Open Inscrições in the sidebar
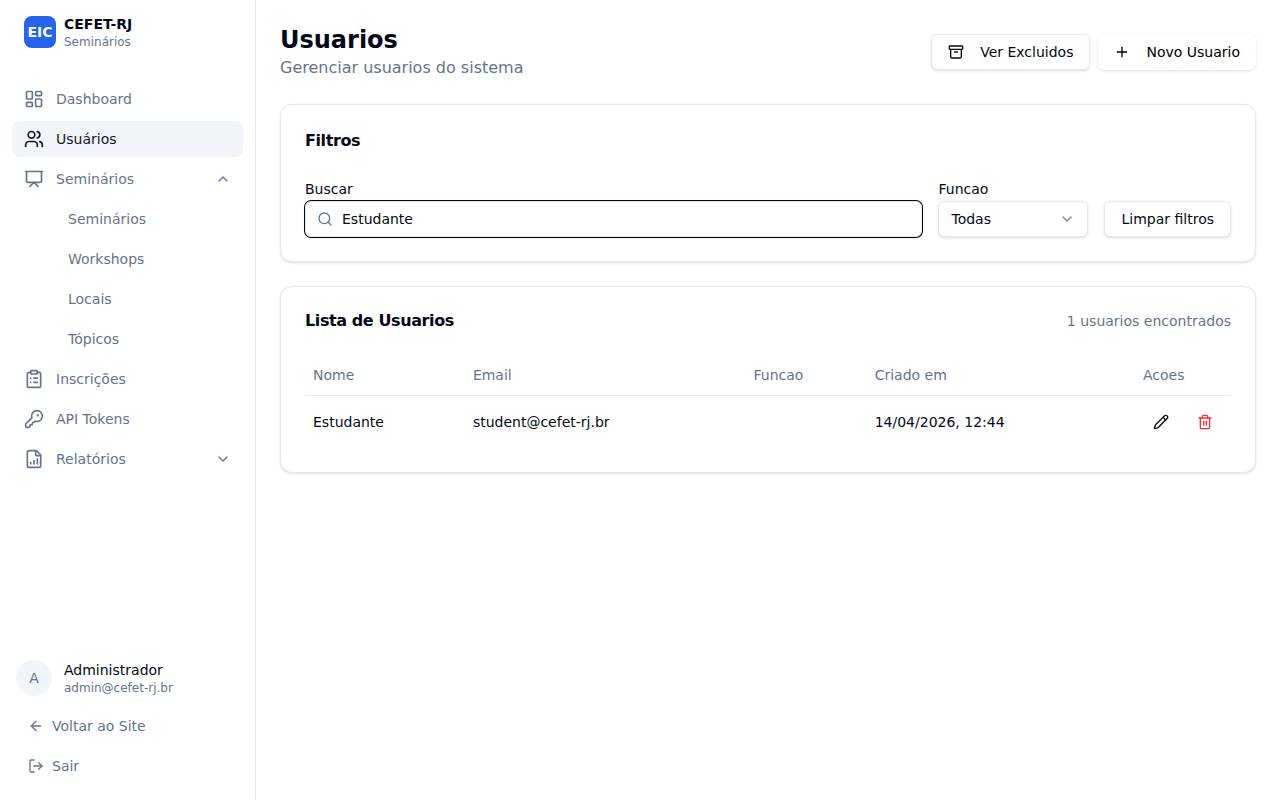Image resolution: width=1280 pixels, height=800 pixels. 127,379
